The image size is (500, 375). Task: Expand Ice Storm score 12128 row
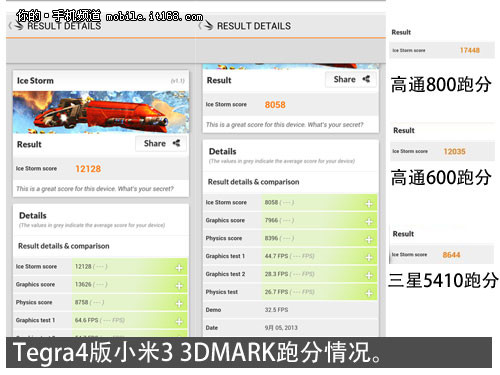[x=179, y=268]
